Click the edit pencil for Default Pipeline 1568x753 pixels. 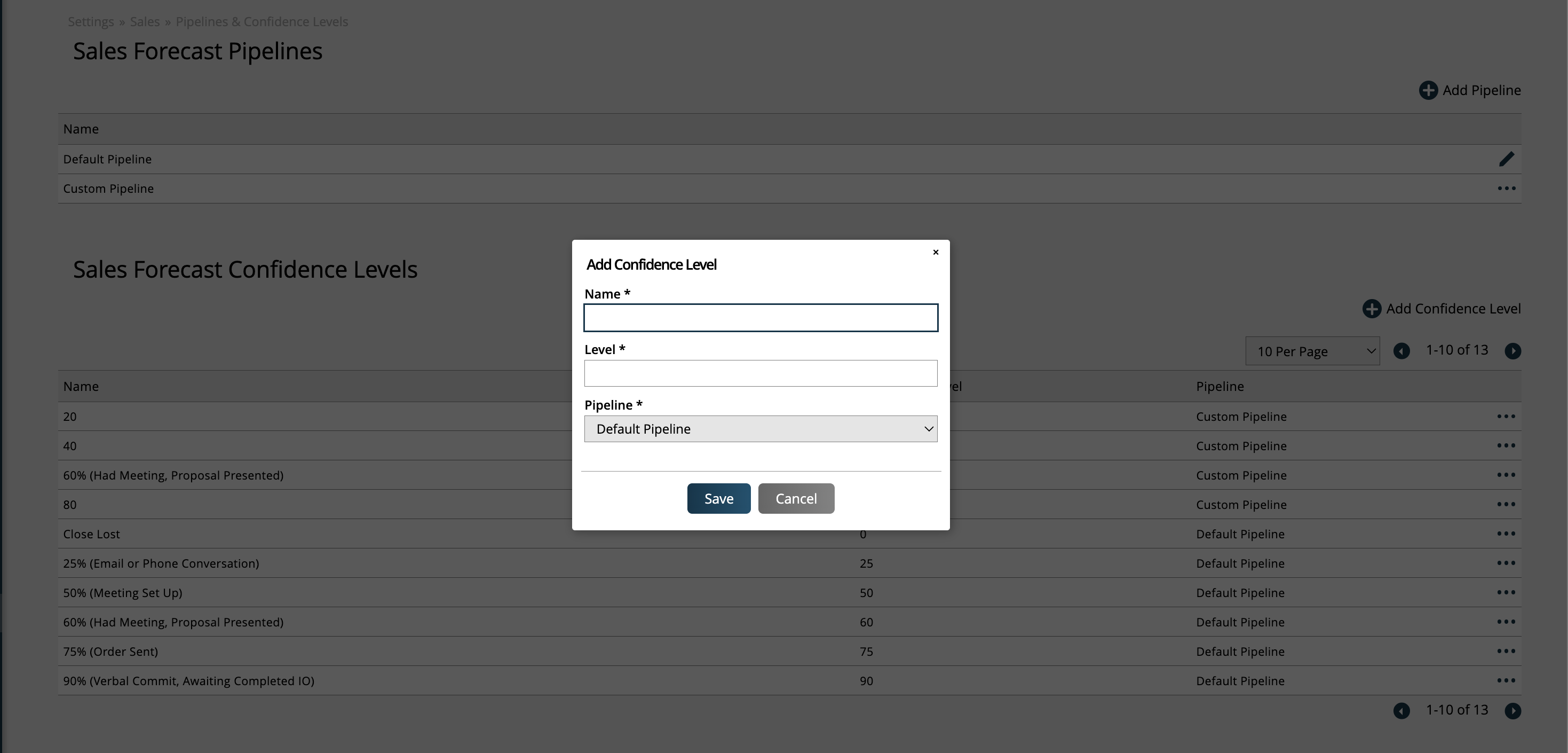(x=1507, y=159)
